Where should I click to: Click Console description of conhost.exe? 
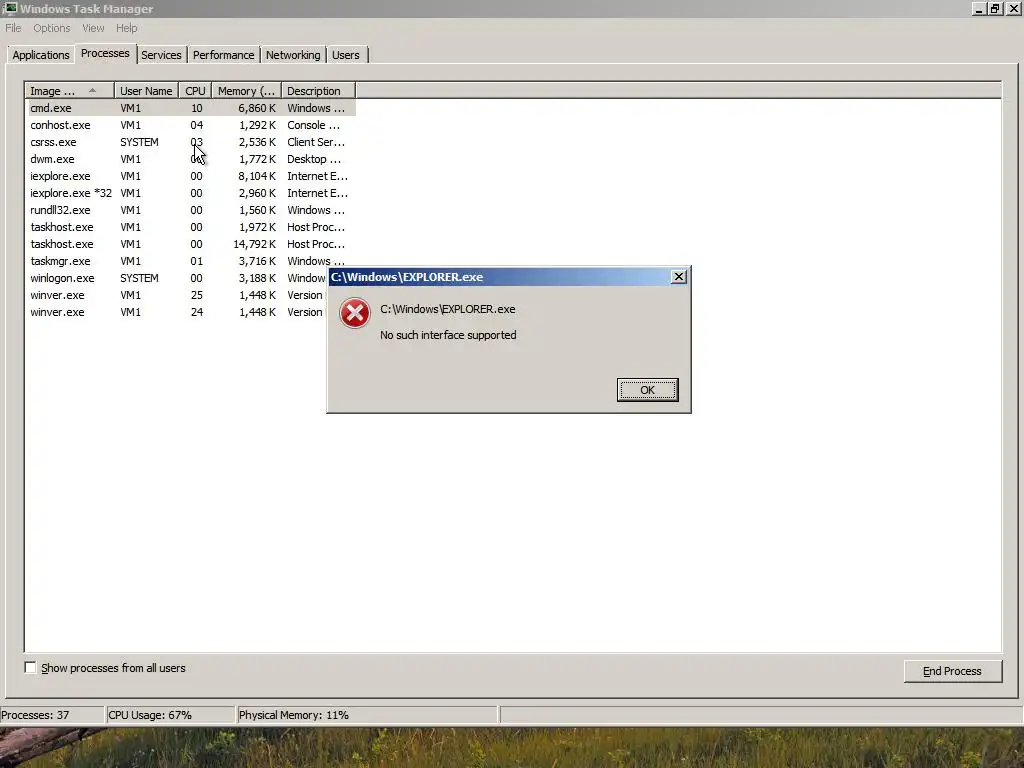(313, 125)
